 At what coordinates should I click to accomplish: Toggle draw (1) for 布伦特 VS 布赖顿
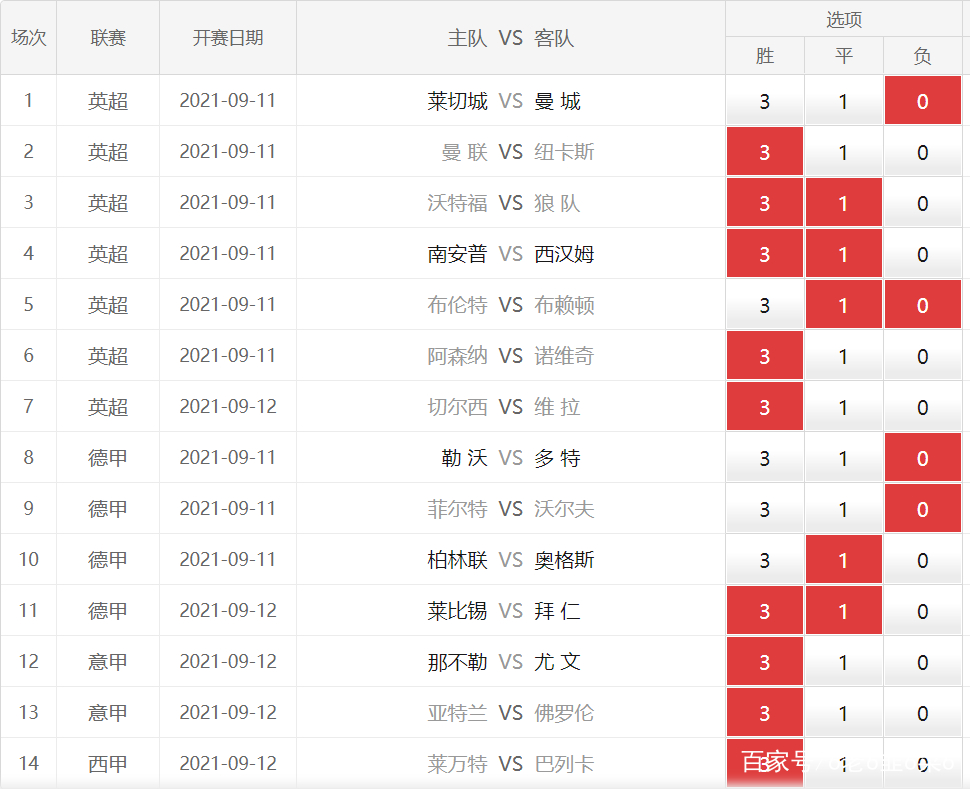coord(843,304)
